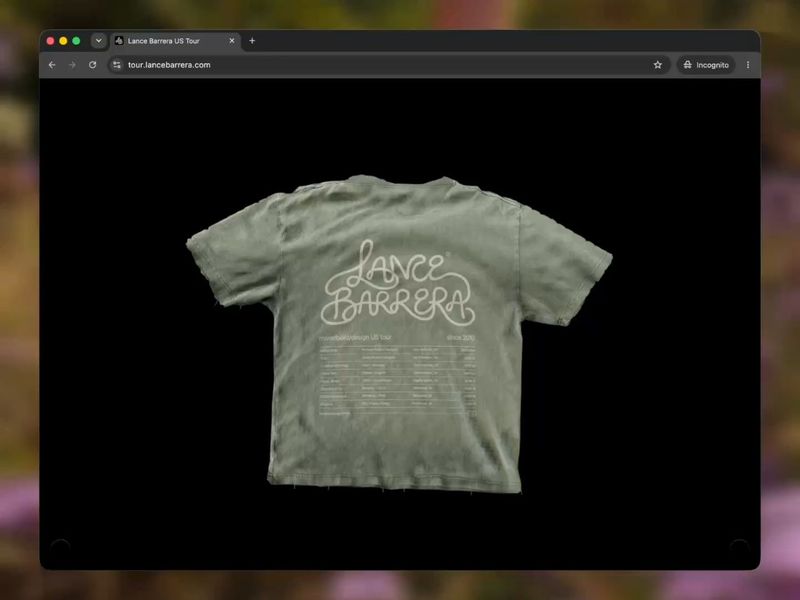Bookmark this page with the star icon
Image resolution: width=800 pixels, height=600 pixels.
[x=658, y=65]
